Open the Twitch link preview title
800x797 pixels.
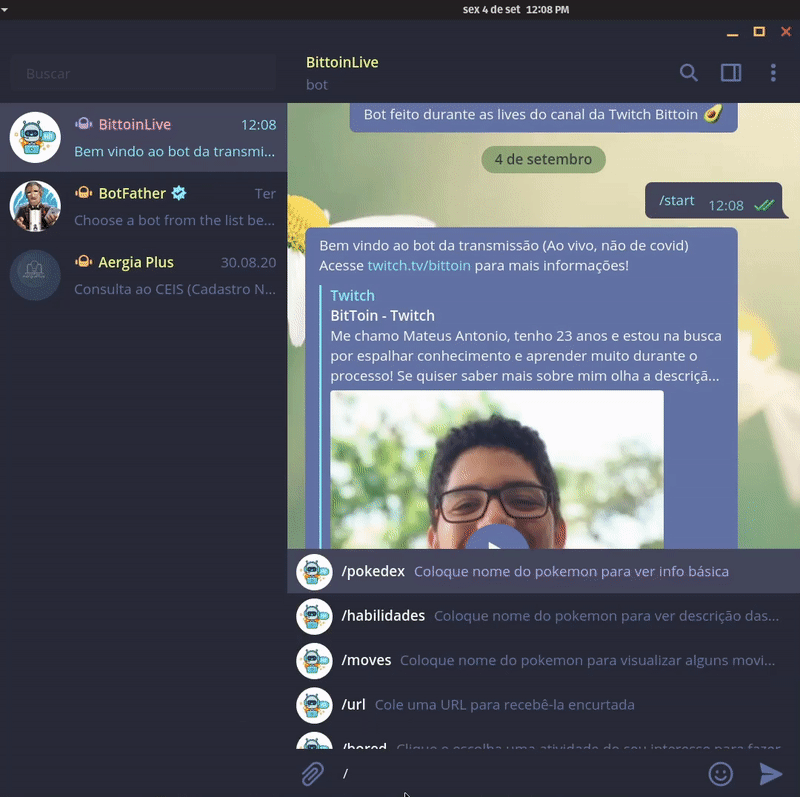(353, 295)
